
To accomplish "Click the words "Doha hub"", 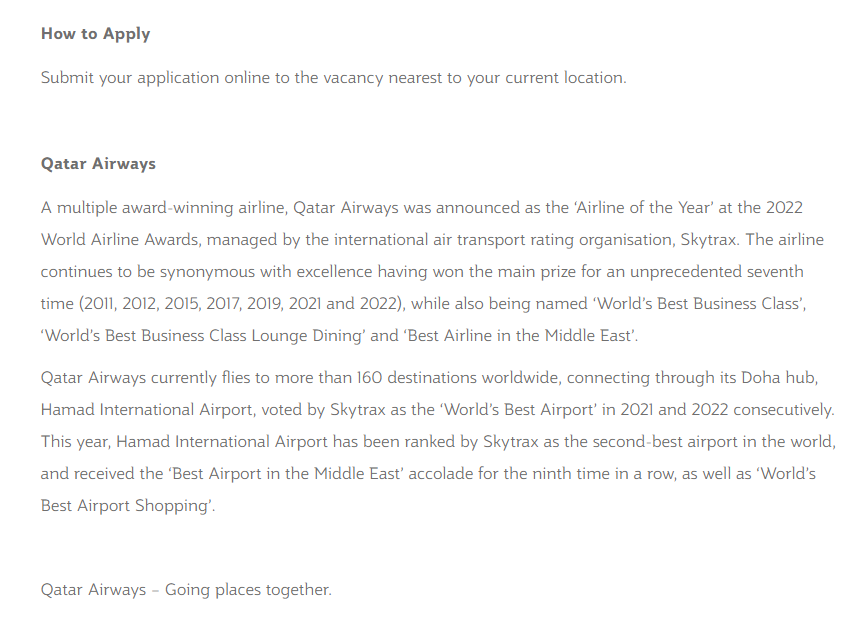I will [x=779, y=378].
